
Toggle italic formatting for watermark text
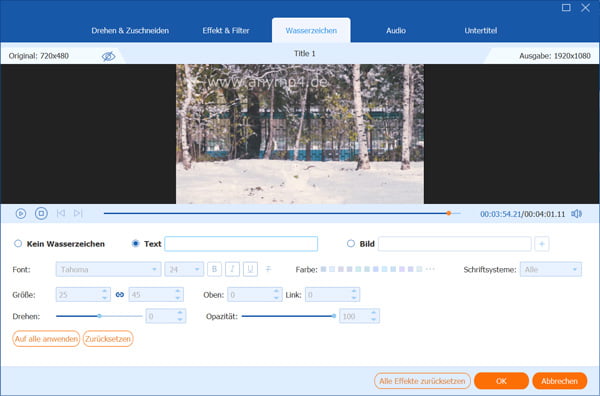(x=232, y=269)
